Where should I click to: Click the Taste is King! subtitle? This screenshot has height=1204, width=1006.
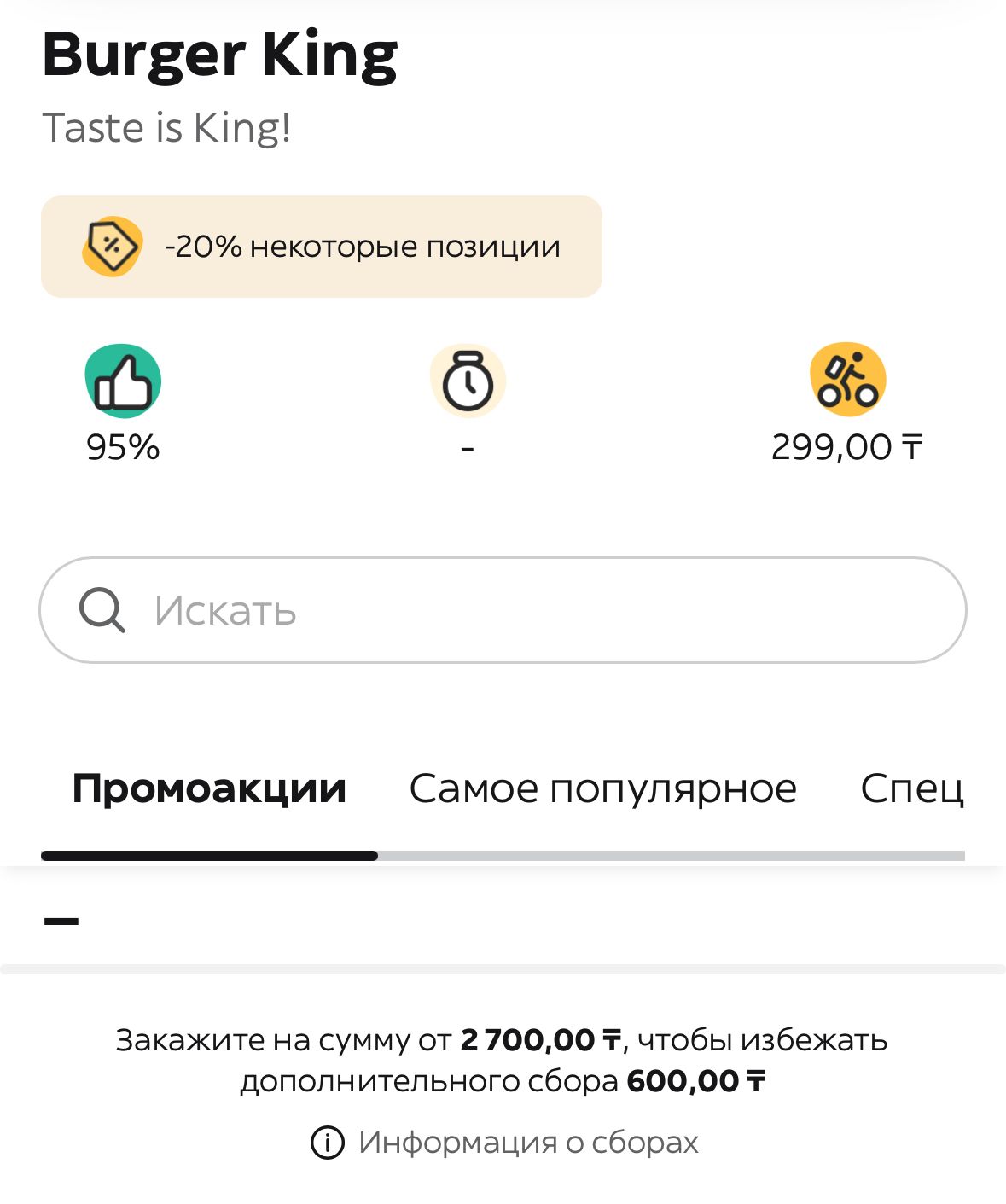[x=166, y=128]
